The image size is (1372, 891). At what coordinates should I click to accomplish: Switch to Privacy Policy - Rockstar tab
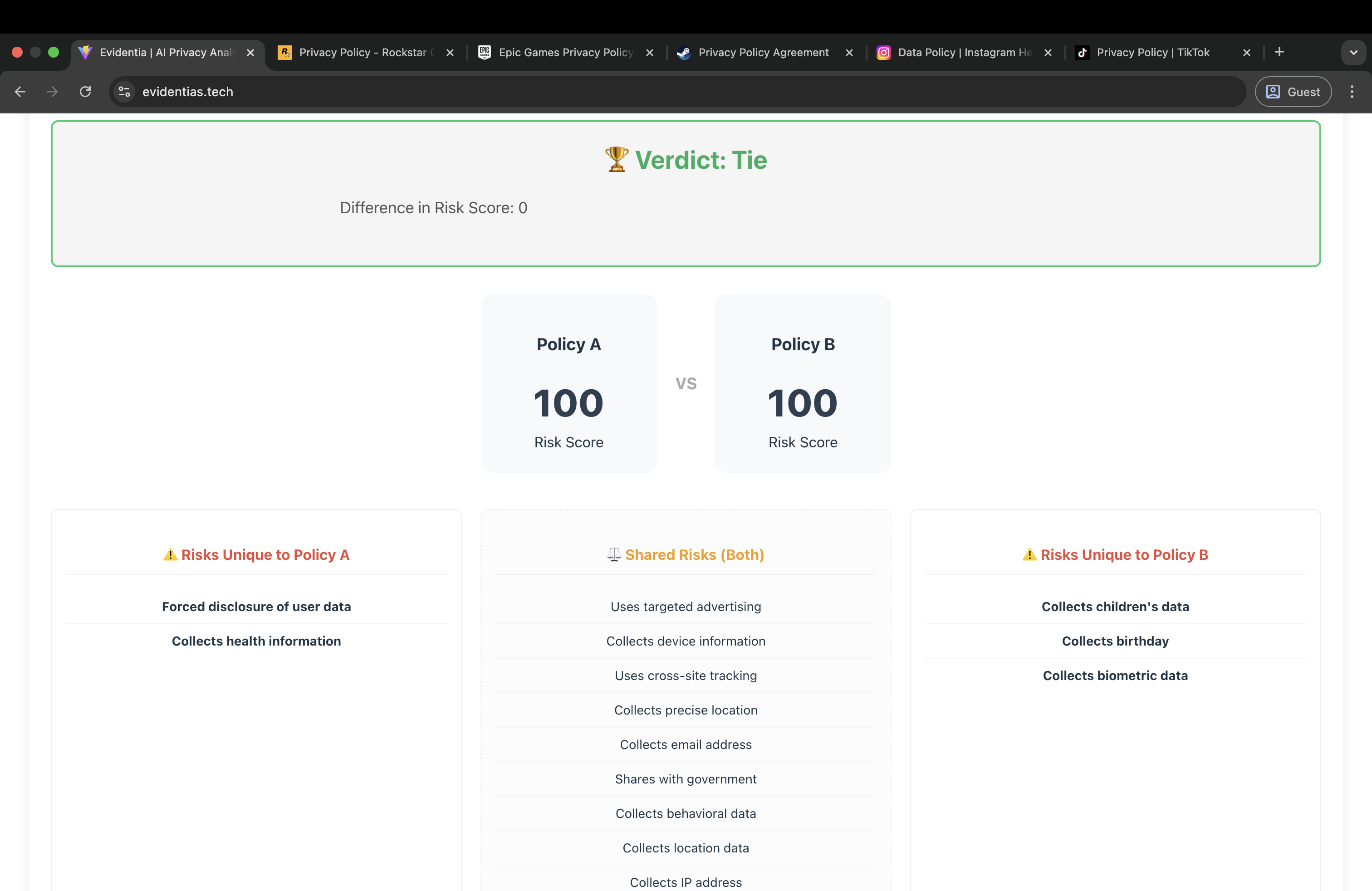tap(362, 53)
